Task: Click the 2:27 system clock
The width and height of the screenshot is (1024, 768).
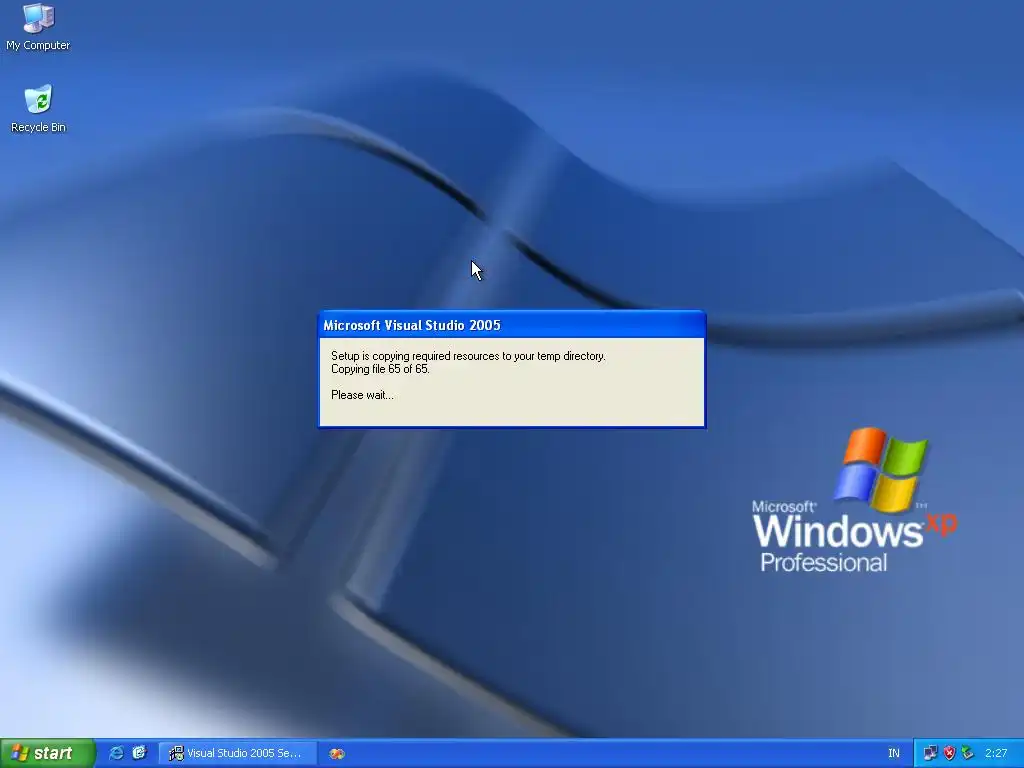Action: [x=996, y=753]
